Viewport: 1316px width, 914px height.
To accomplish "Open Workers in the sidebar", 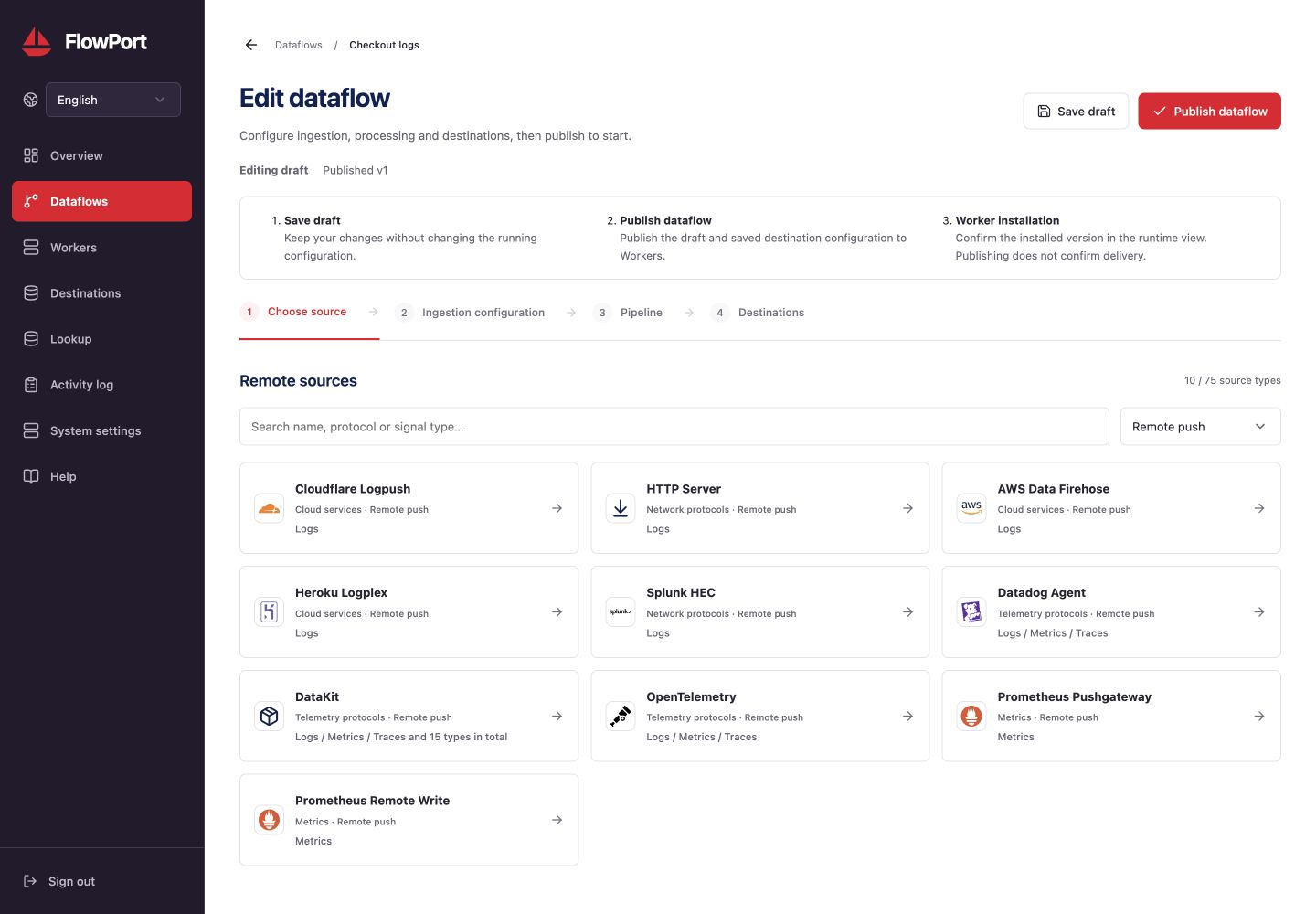I will point(101,248).
